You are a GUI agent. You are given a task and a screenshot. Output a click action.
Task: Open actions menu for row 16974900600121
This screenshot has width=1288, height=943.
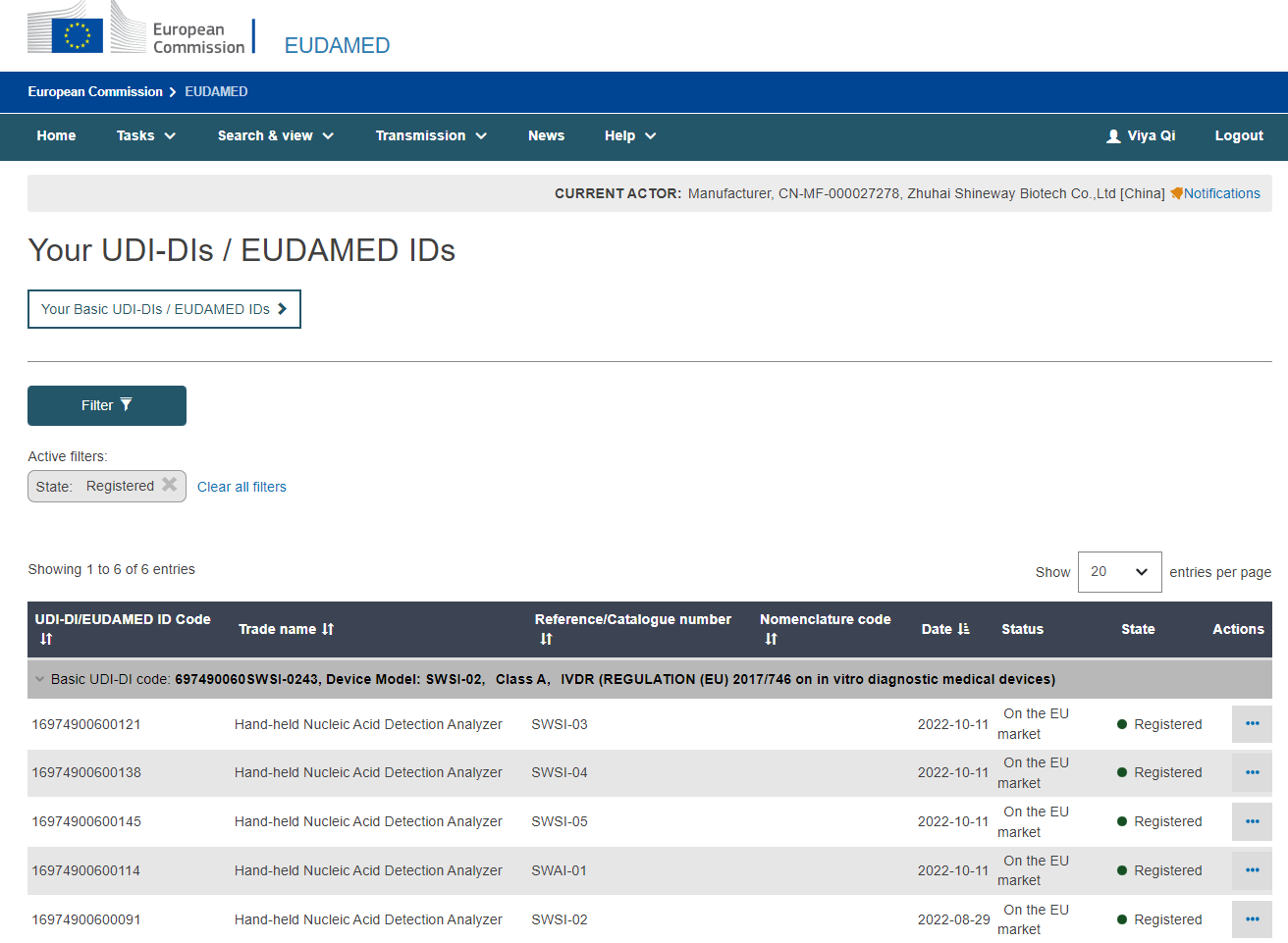tap(1252, 724)
